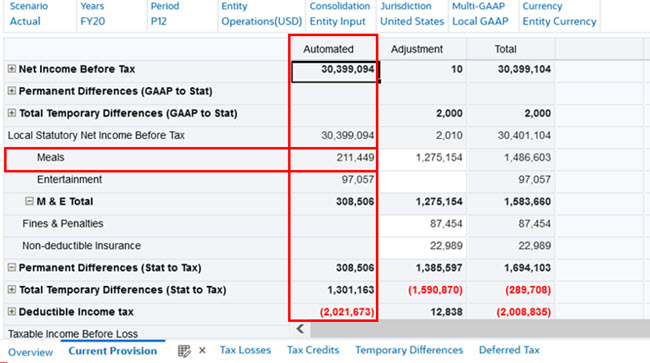650x363 pixels.
Task: Click the Entertainment row label
Action: click(x=70, y=179)
